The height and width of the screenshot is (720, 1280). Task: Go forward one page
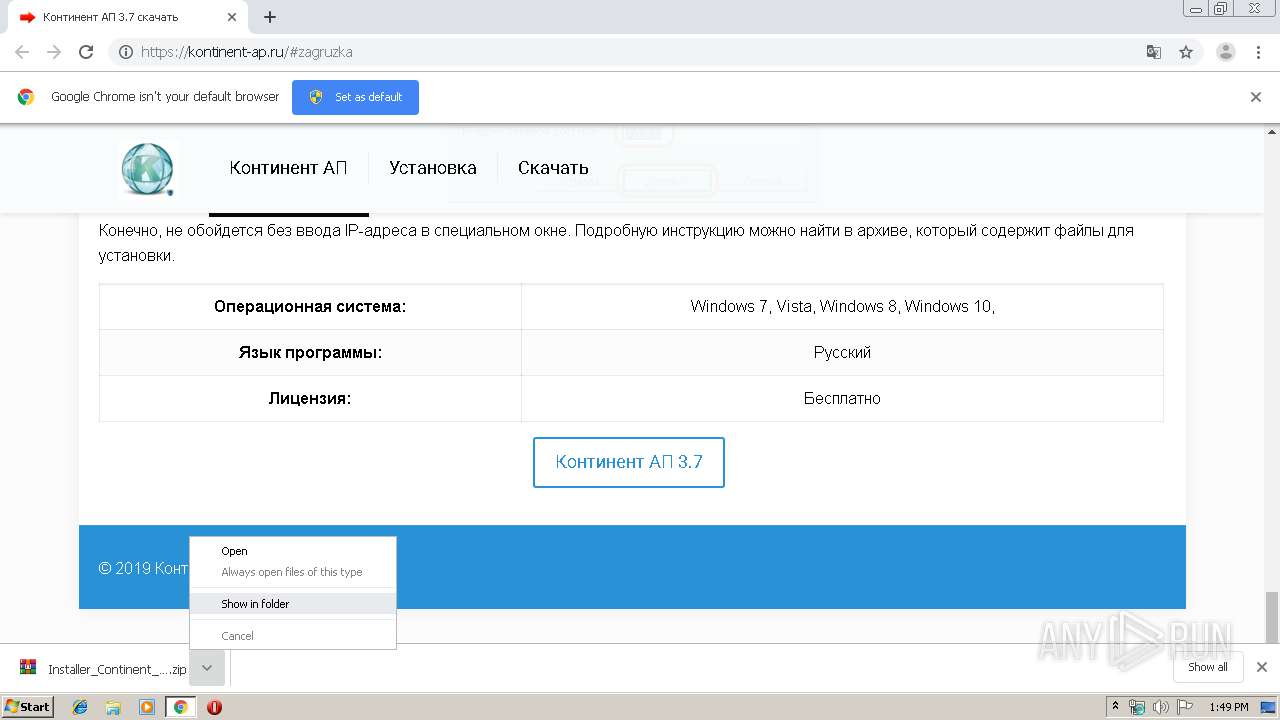click(54, 52)
